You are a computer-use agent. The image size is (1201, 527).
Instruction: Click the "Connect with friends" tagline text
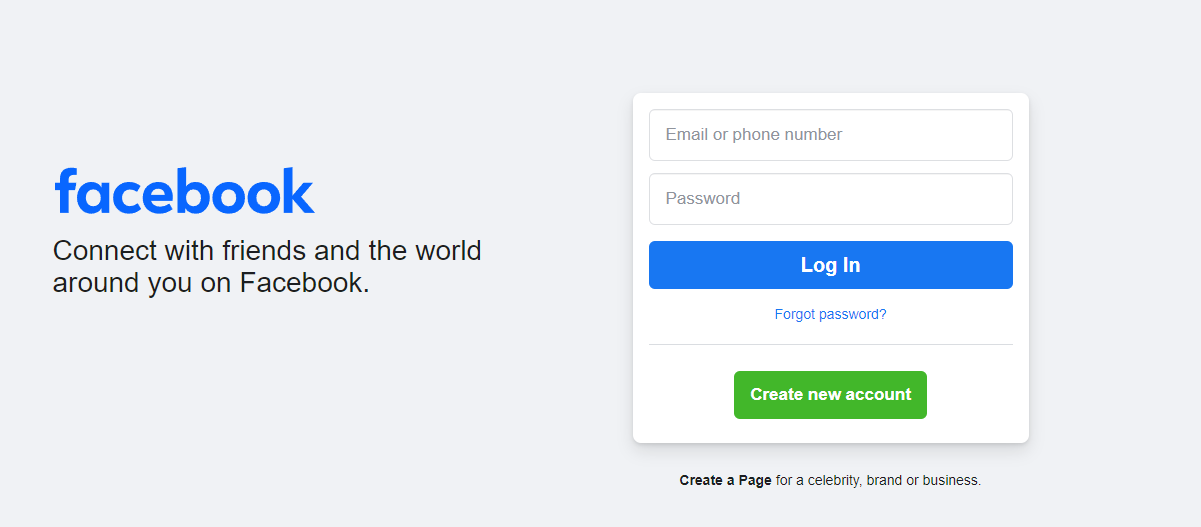[x=267, y=250]
